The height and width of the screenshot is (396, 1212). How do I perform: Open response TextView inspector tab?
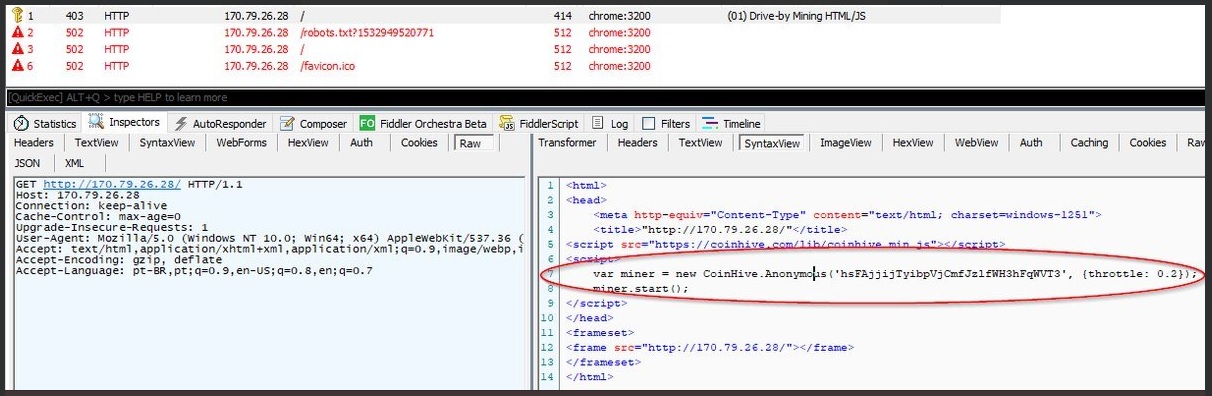tap(701, 143)
